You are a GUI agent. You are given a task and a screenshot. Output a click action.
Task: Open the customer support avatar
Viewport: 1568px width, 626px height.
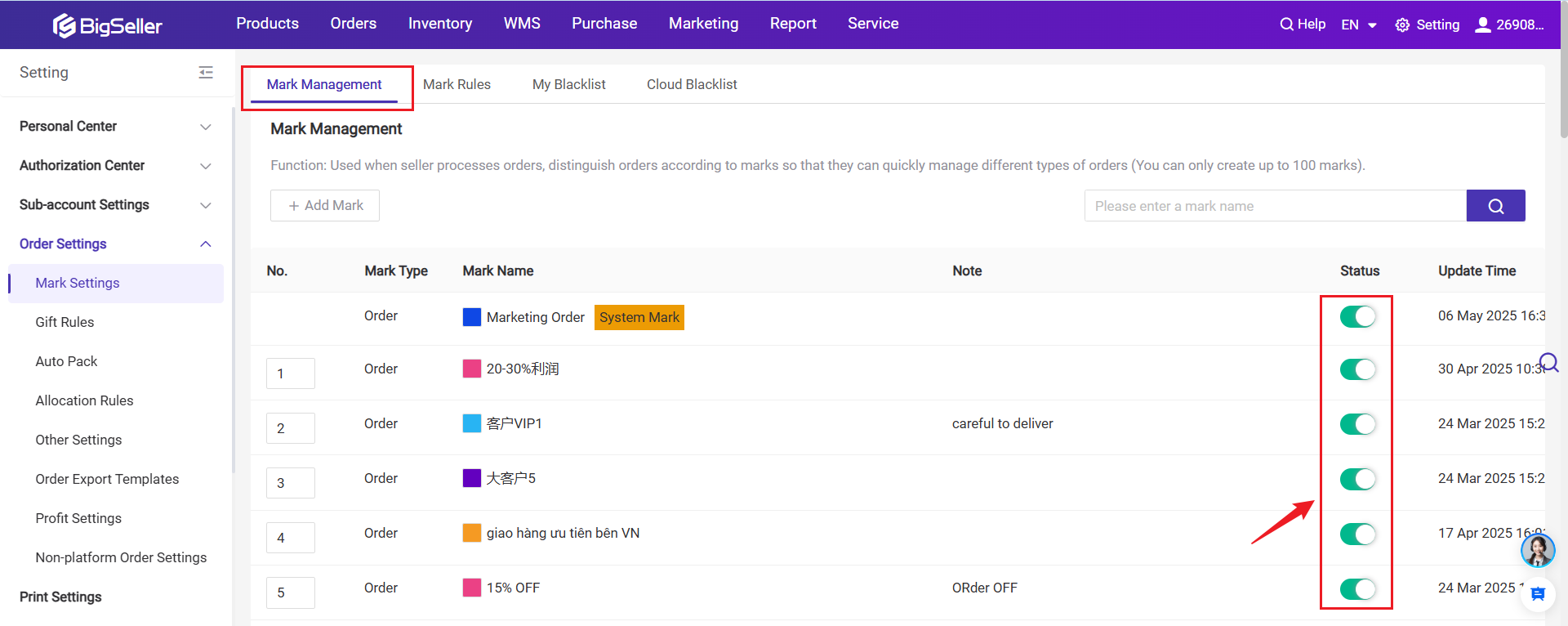(1538, 550)
